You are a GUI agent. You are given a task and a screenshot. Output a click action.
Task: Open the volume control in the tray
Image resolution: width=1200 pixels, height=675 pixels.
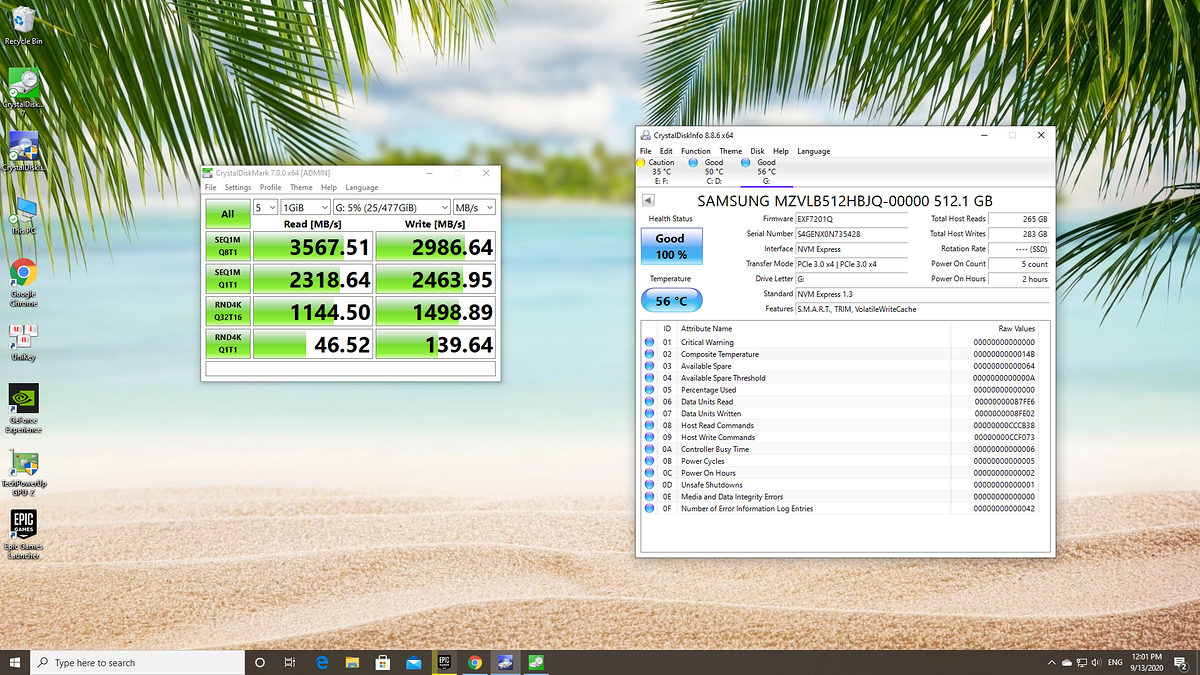click(1097, 662)
